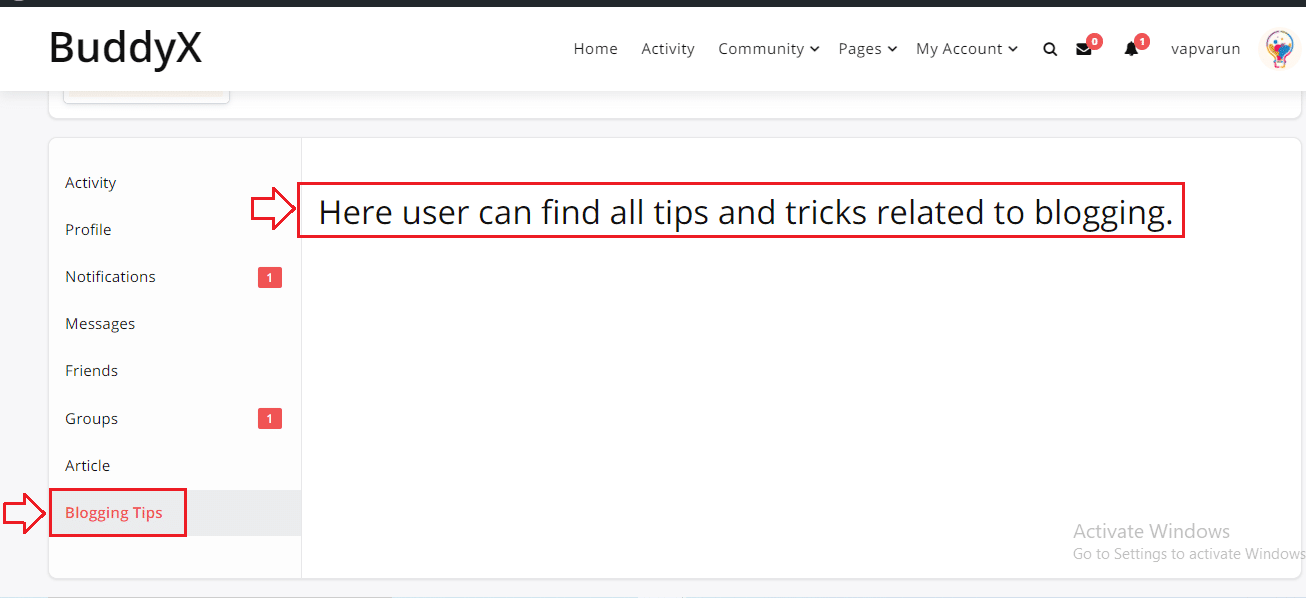The height and width of the screenshot is (598, 1306).
Task: Select the Activity tab in sidebar
Action: (91, 183)
